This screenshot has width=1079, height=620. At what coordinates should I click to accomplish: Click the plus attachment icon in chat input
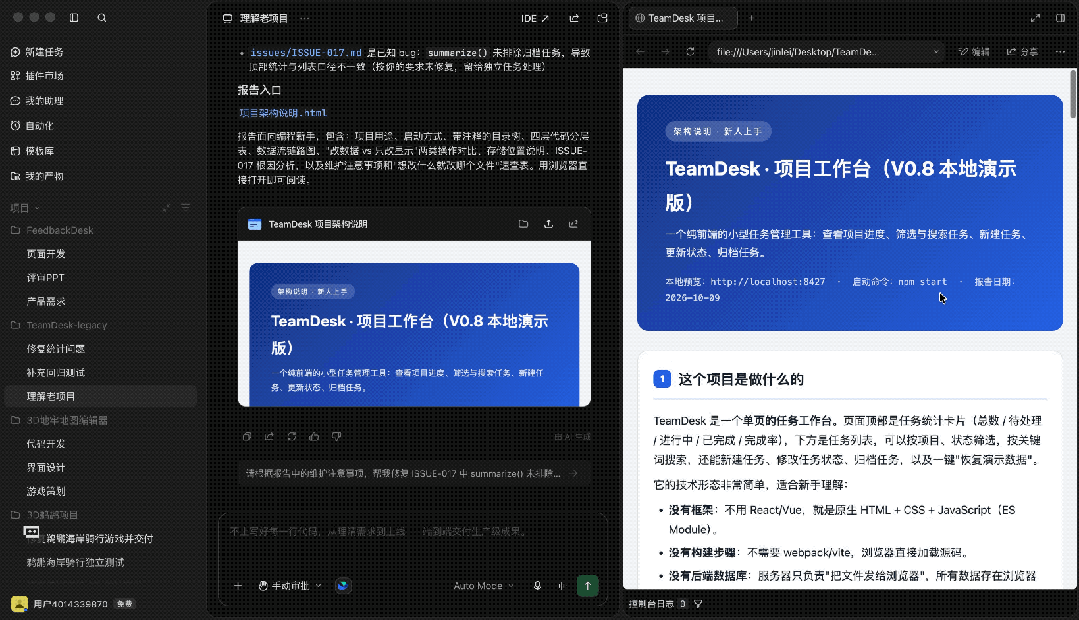(238, 586)
